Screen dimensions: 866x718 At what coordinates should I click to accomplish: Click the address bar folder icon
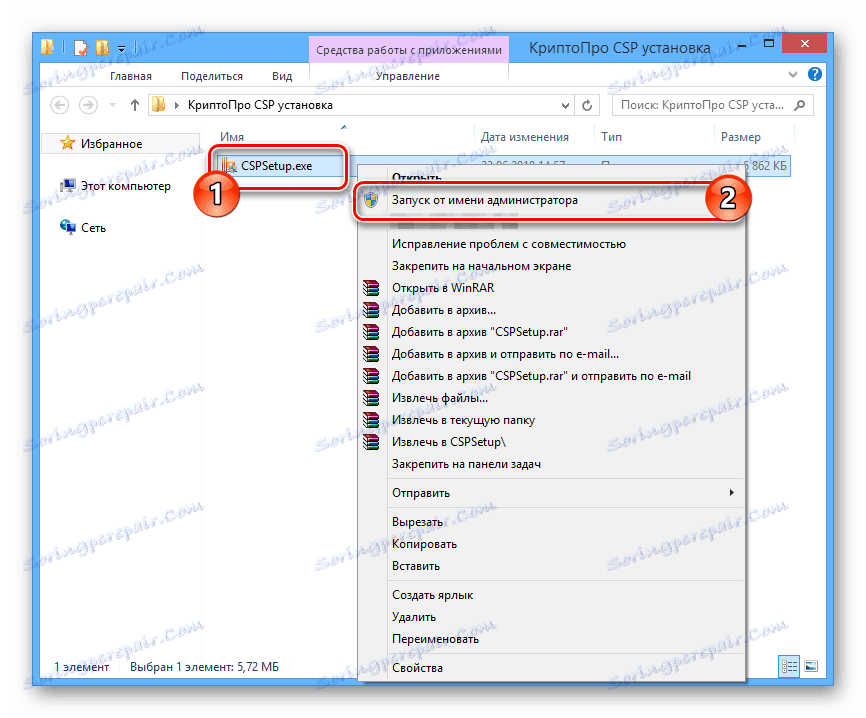159,105
